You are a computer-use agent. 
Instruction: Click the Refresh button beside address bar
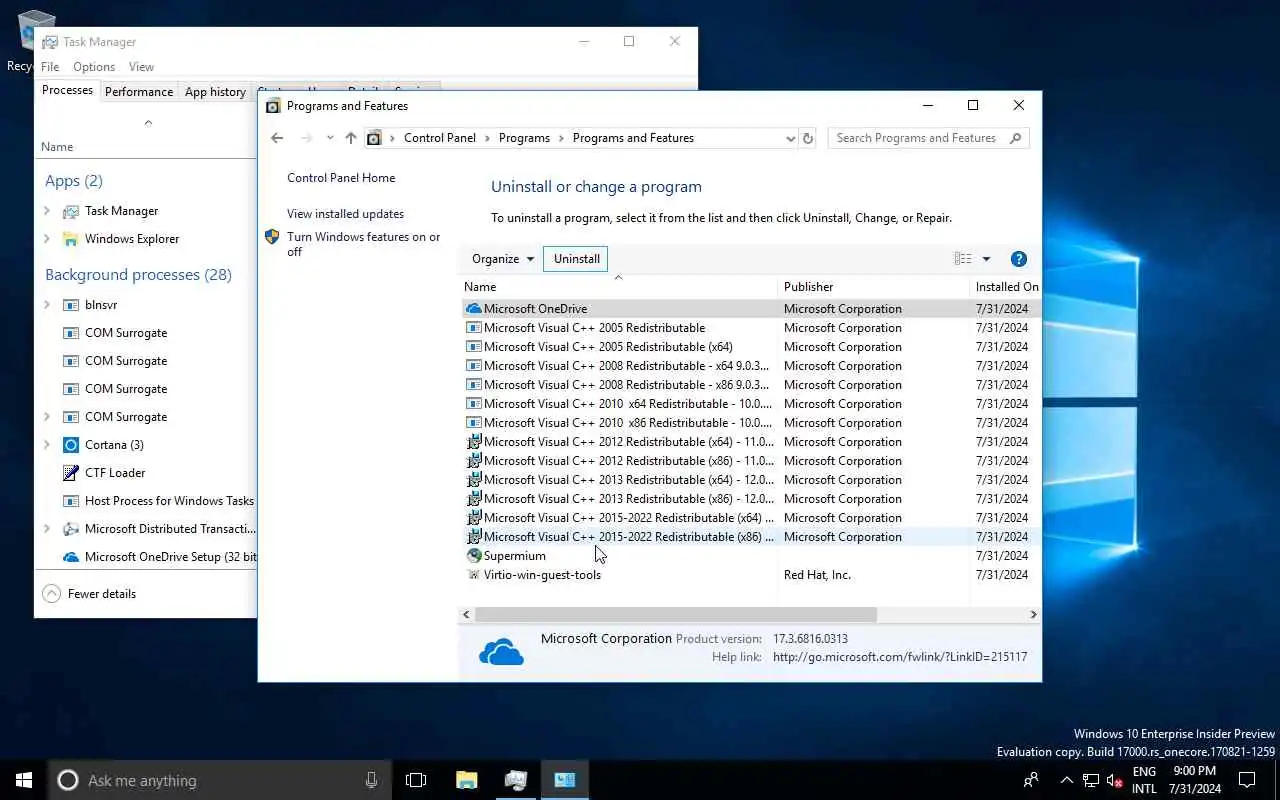[x=808, y=138]
